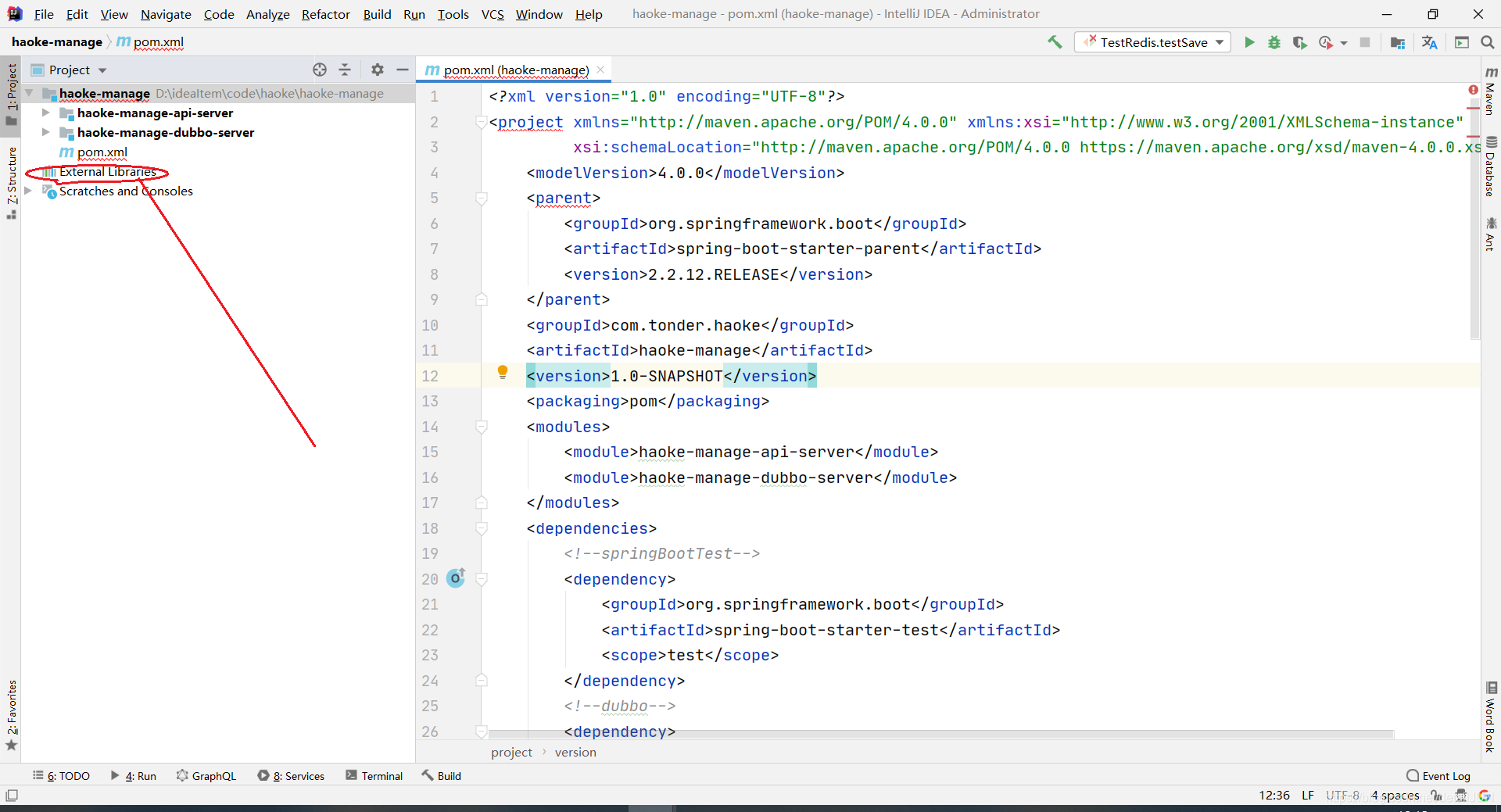1501x812 pixels.
Task: Toggle tool window bars via bottom-left square
Action: pyautogui.click(x=12, y=796)
